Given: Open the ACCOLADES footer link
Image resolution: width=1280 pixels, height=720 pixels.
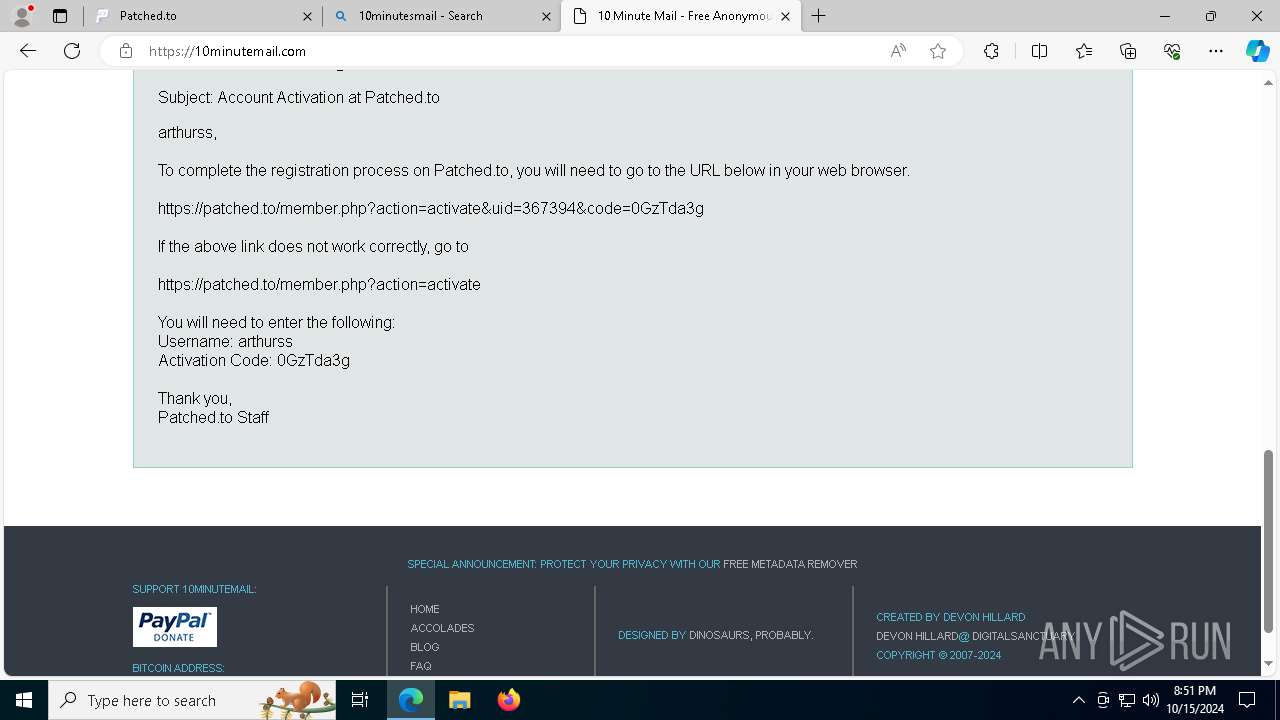Looking at the screenshot, I should [x=442, y=628].
